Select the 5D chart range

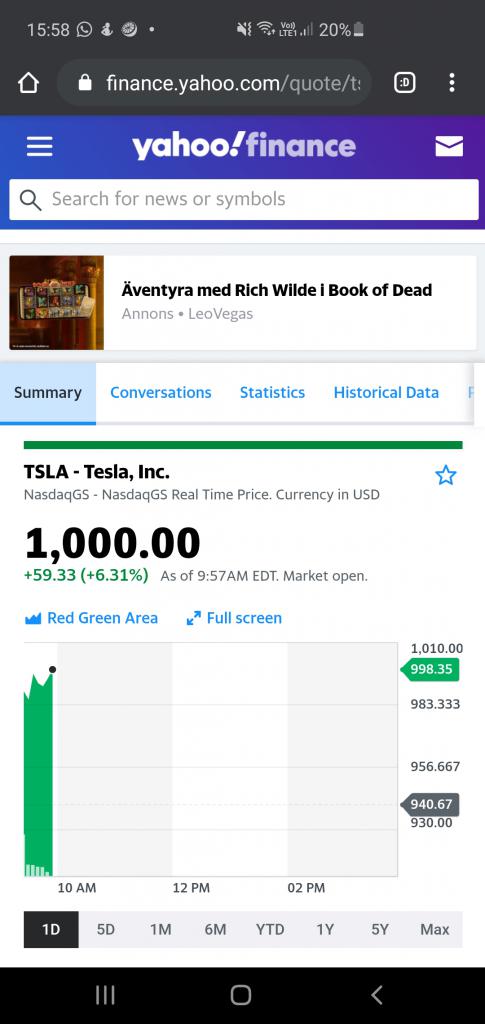click(x=106, y=929)
